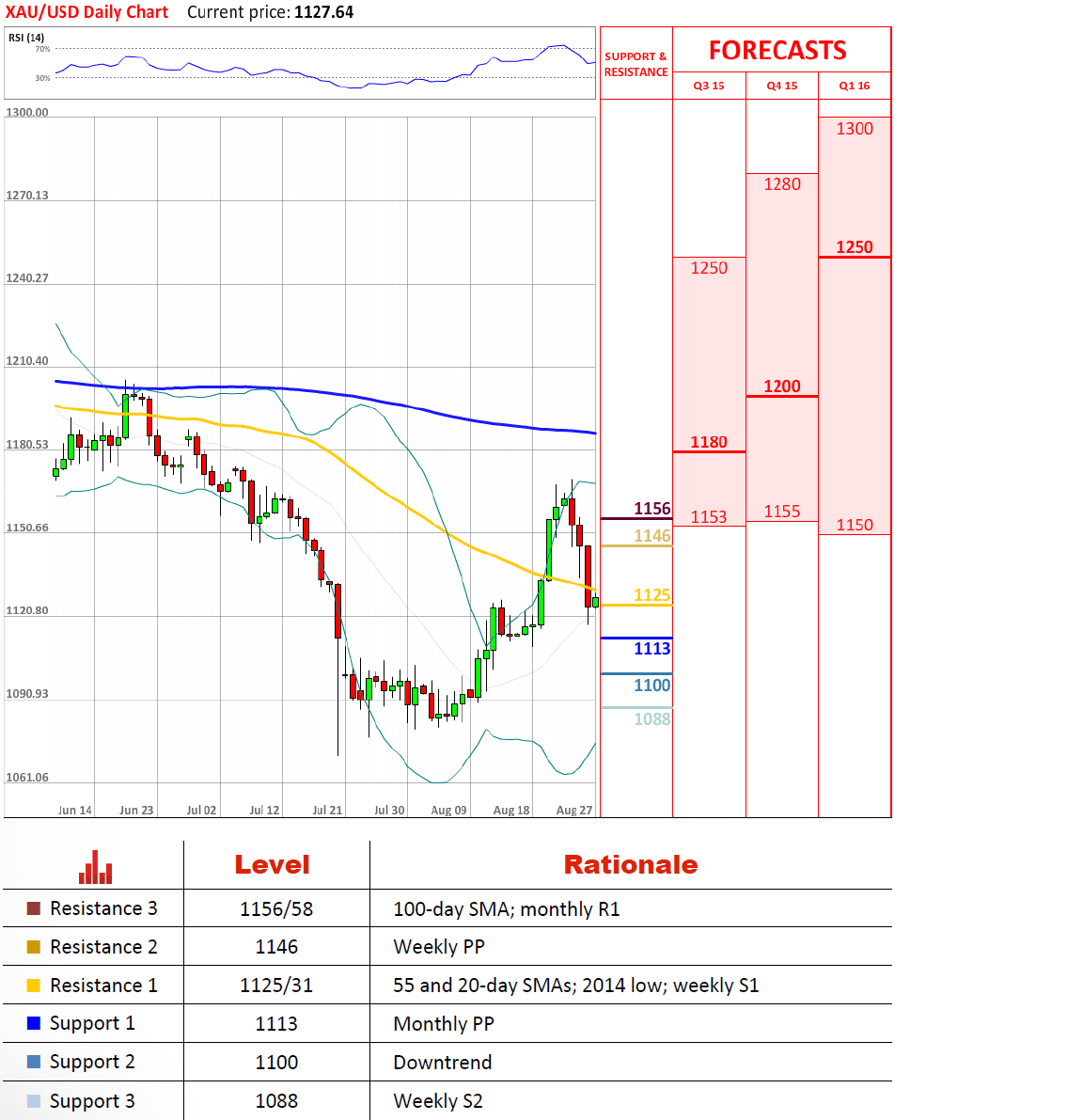Click the Level column header
The height and width of the screenshot is (1120, 1083).
tap(272, 865)
